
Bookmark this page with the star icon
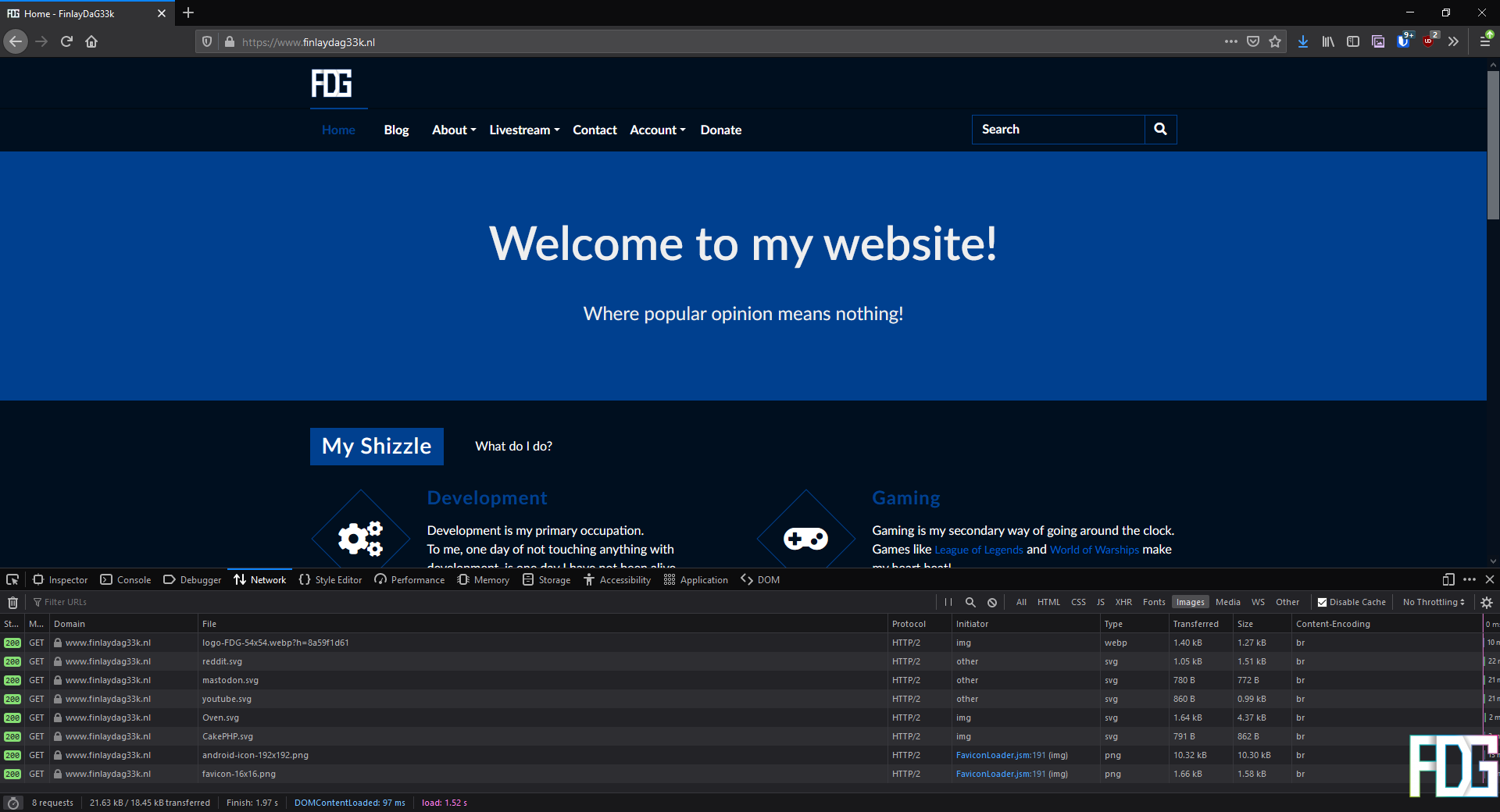point(1275,41)
